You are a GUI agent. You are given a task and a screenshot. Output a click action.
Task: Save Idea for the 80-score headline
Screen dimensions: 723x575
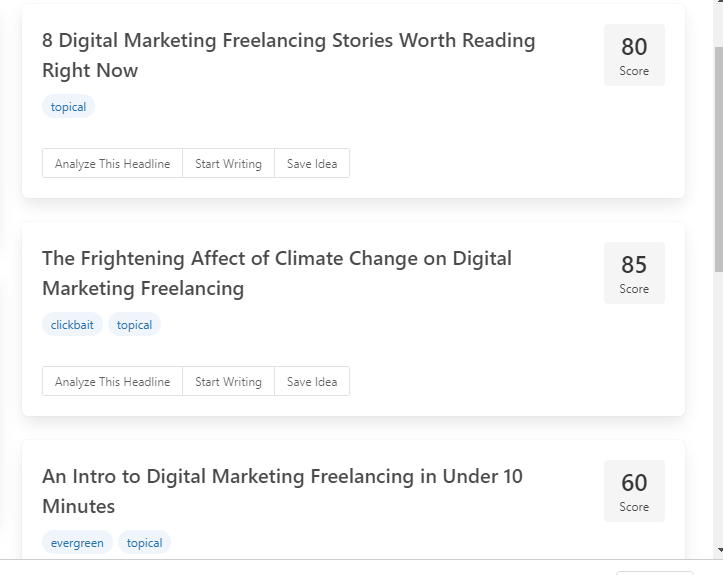312,164
